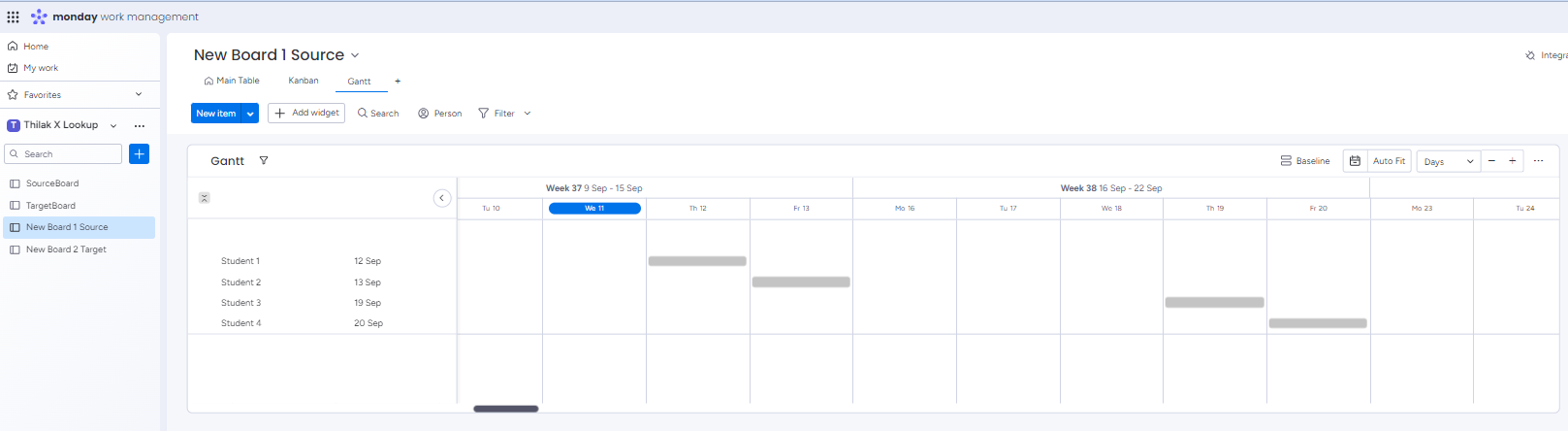Viewport: 1568px width, 431px height.
Task: Click the calendar icon beside Auto Fit
Action: (1355, 161)
